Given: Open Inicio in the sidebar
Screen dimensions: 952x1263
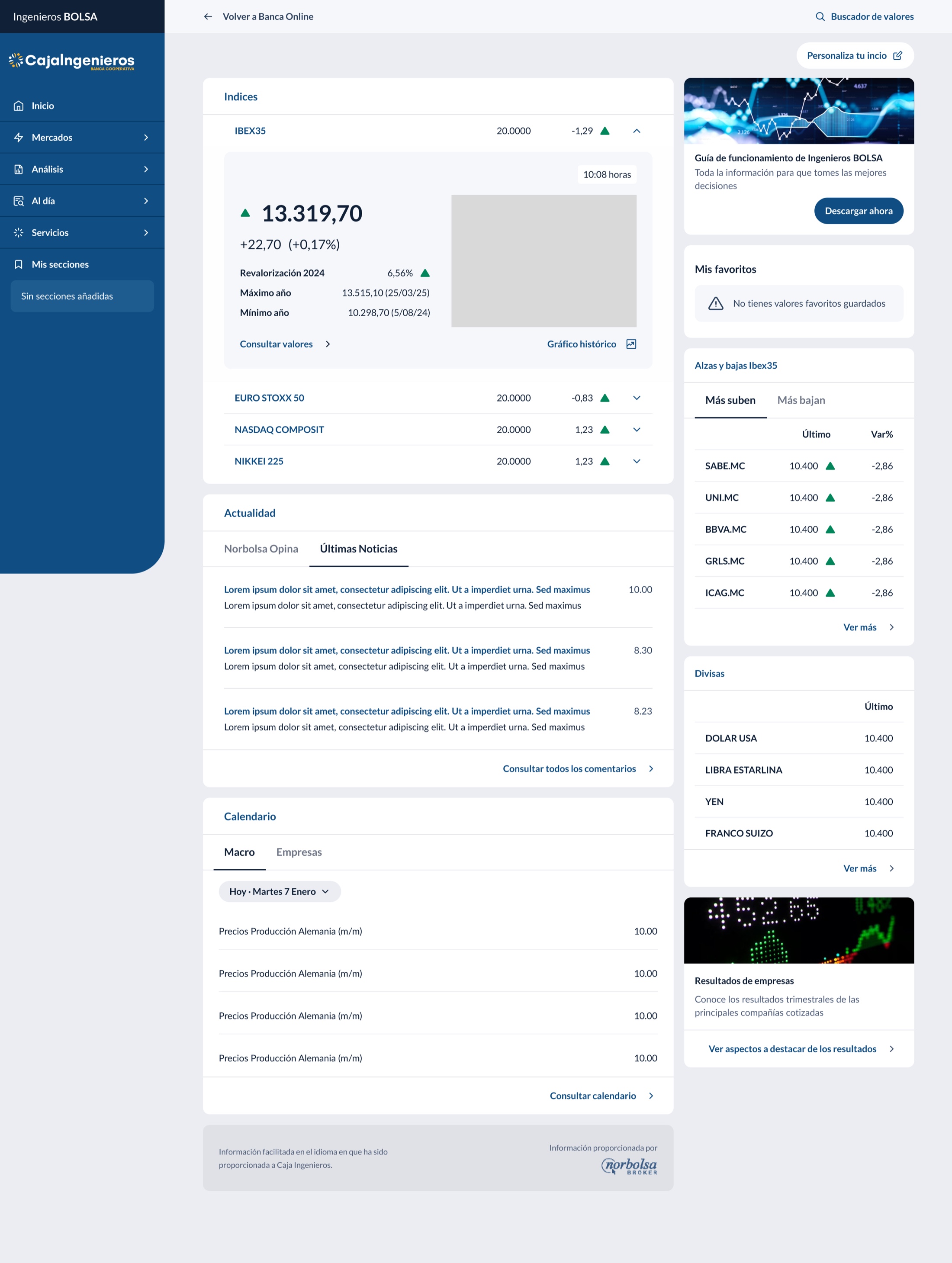Looking at the screenshot, I should [82, 106].
